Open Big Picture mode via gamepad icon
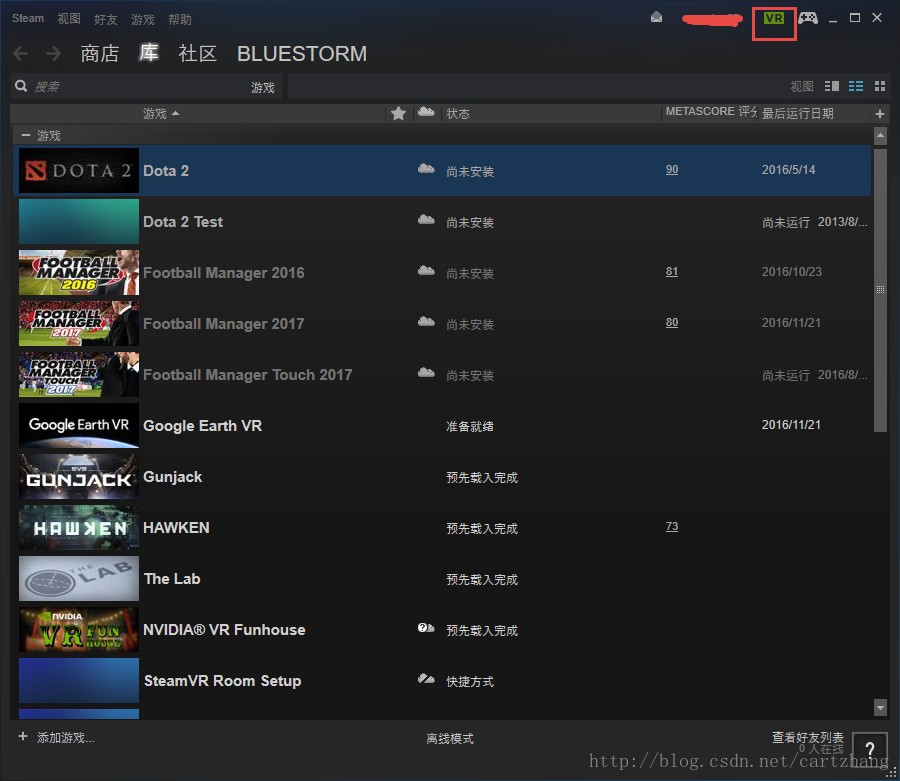The height and width of the screenshot is (781, 900). pos(808,18)
